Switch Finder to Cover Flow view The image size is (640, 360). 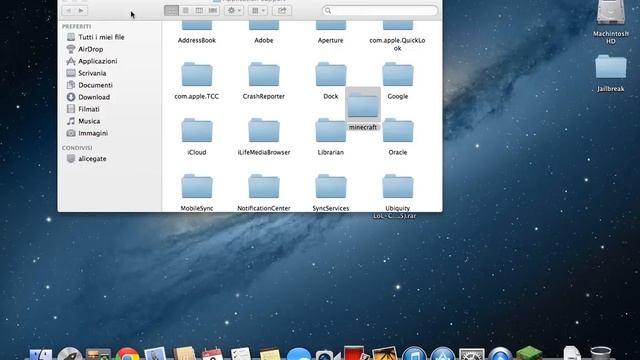click(x=213, y=11)
